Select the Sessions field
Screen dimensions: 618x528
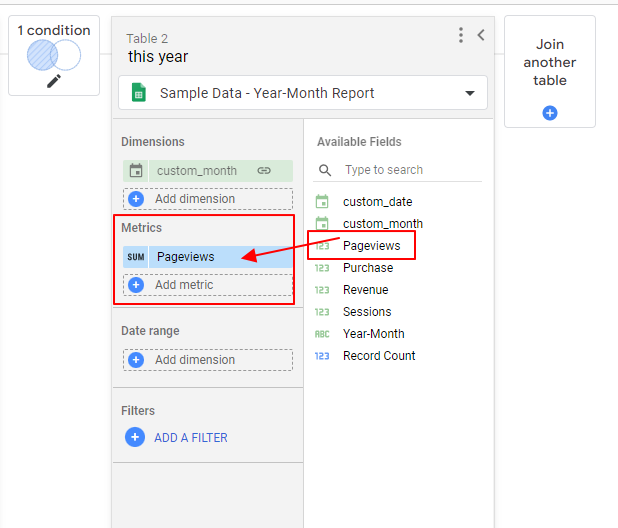click(x=367, y=312)
